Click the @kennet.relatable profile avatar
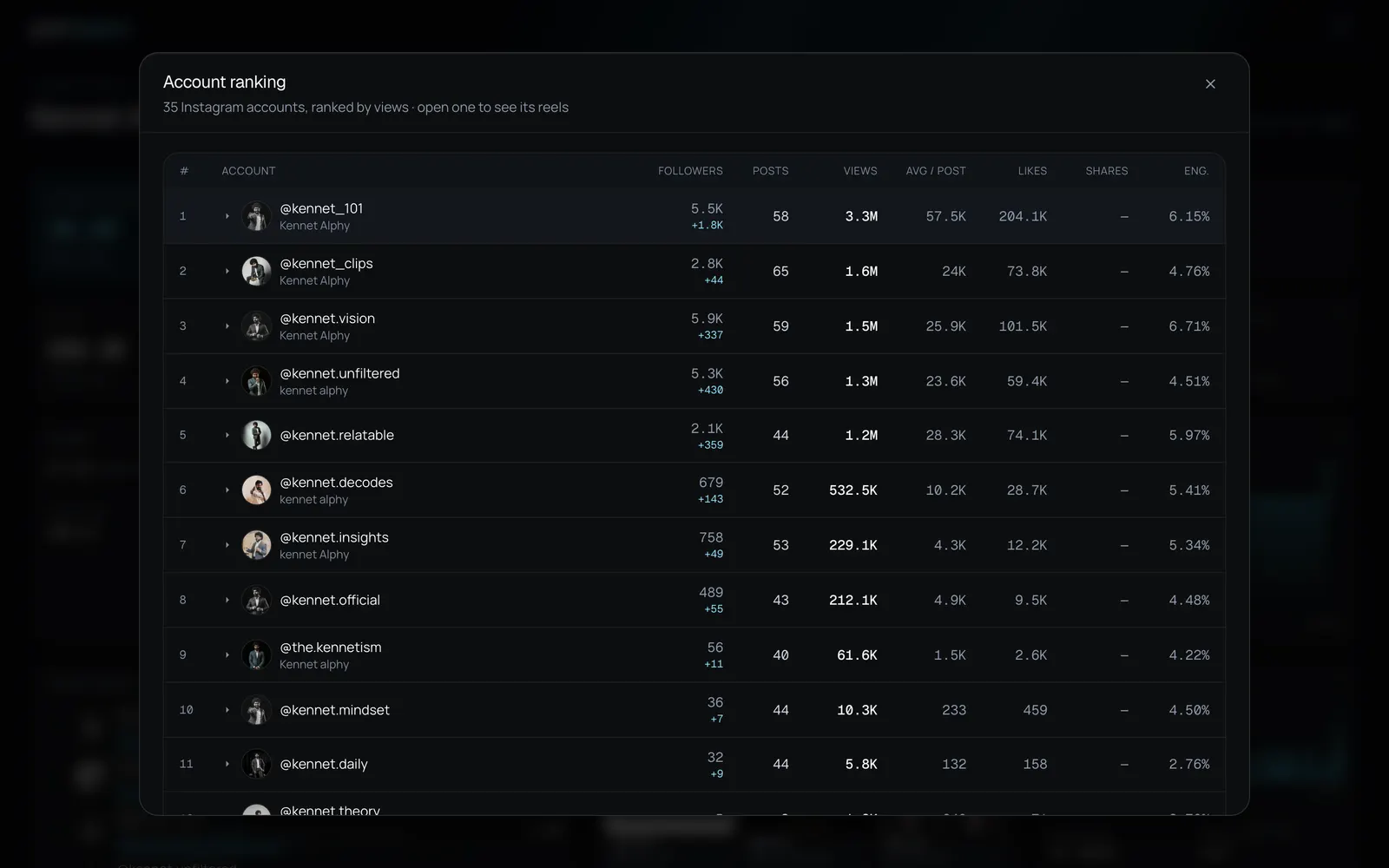Image resolution: width=1389 pixels, height=868 pixels. point(256,436)
